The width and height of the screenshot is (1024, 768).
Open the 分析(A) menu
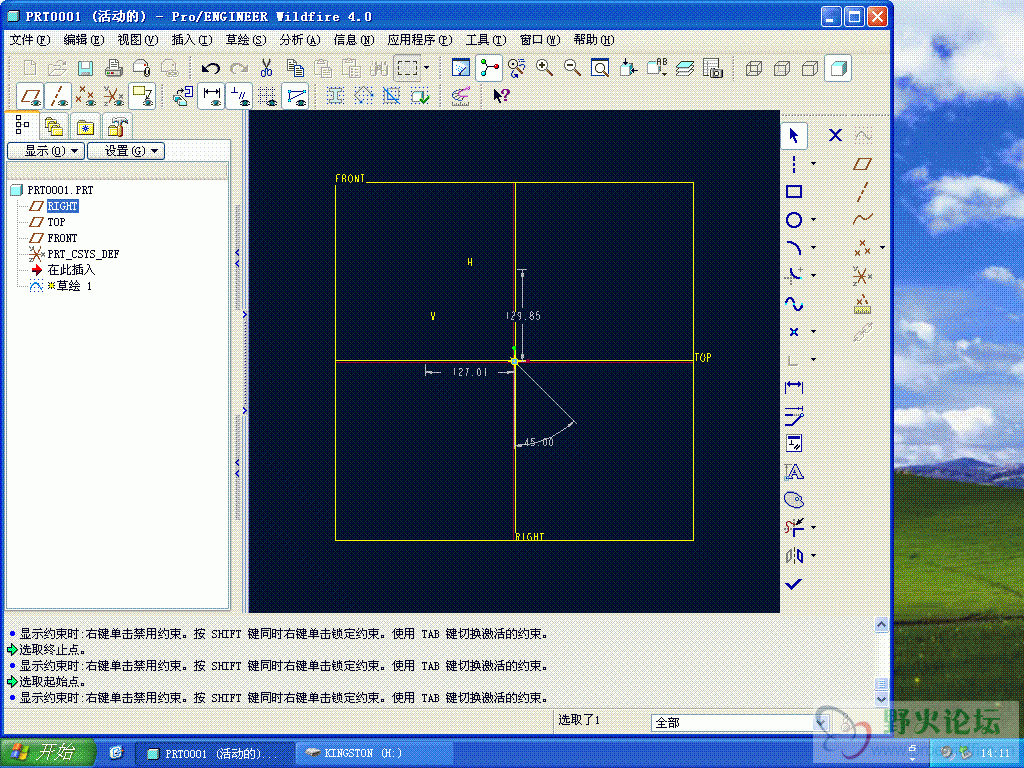(x=300, y=40)
